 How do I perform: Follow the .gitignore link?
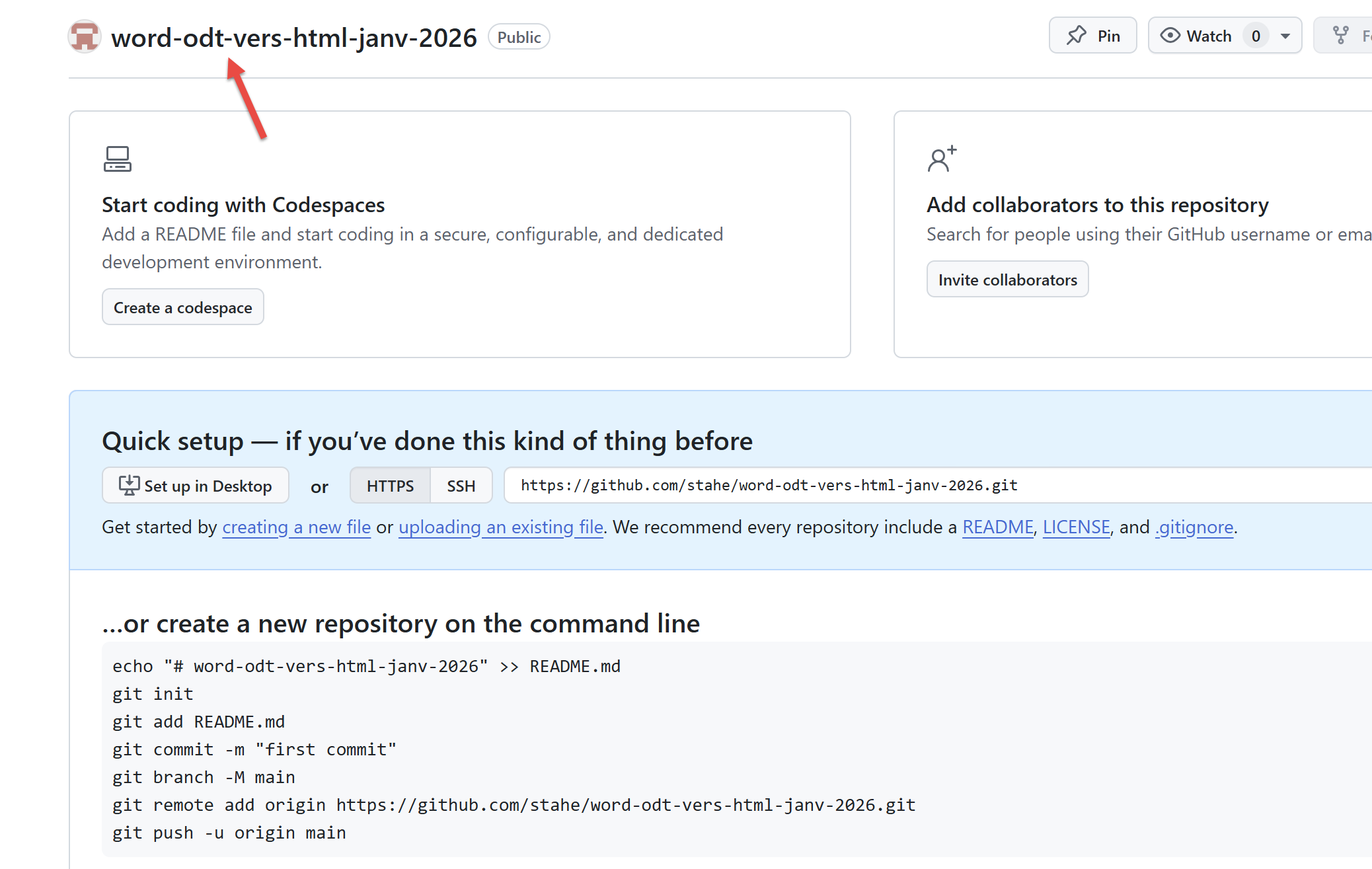coord(1194,527)
